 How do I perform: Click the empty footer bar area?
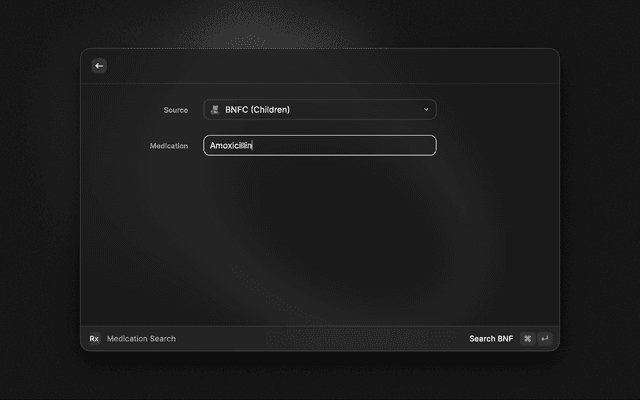click(320, 339)
